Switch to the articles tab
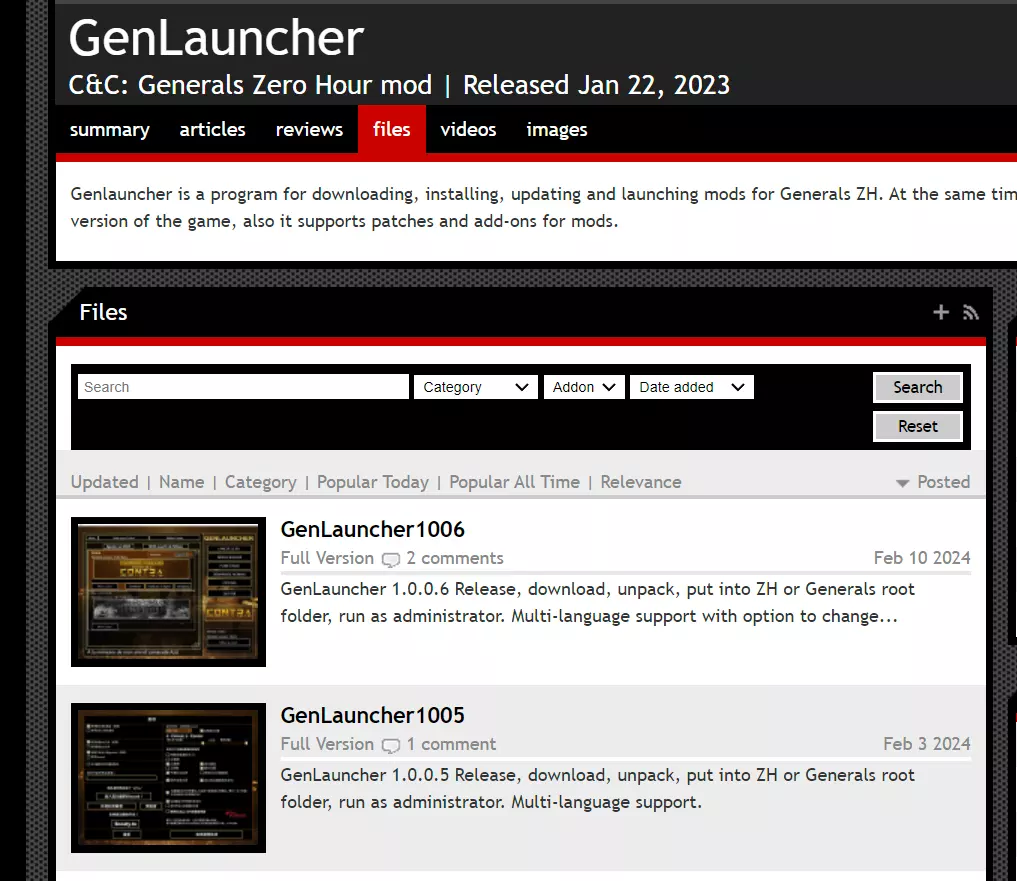Screen dimensions: 1017x881 click(x=212, y=130)
